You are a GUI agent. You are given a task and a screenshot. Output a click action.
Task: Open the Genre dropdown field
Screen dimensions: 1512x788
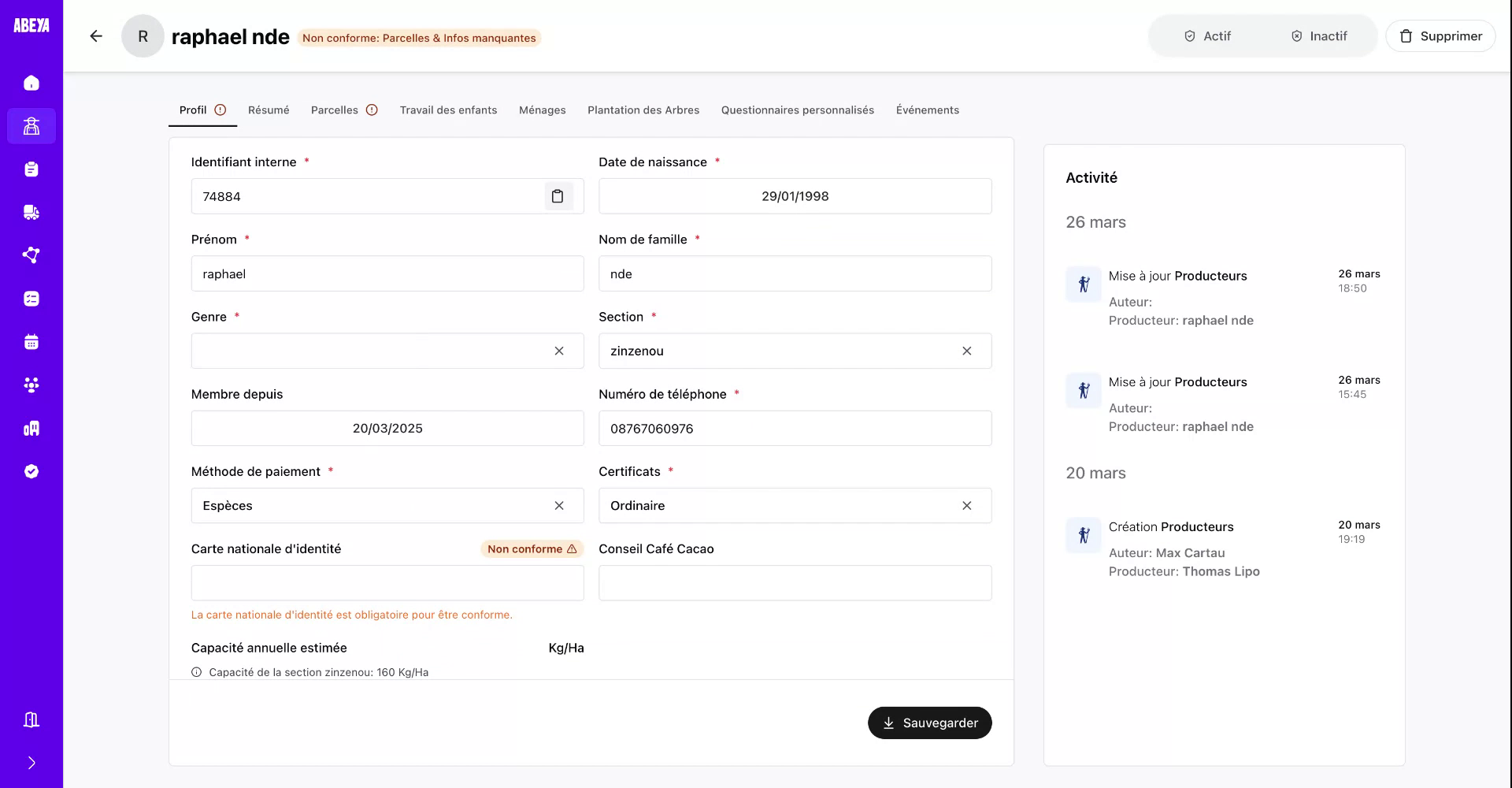pyautogui.click(x=378, y=351)
